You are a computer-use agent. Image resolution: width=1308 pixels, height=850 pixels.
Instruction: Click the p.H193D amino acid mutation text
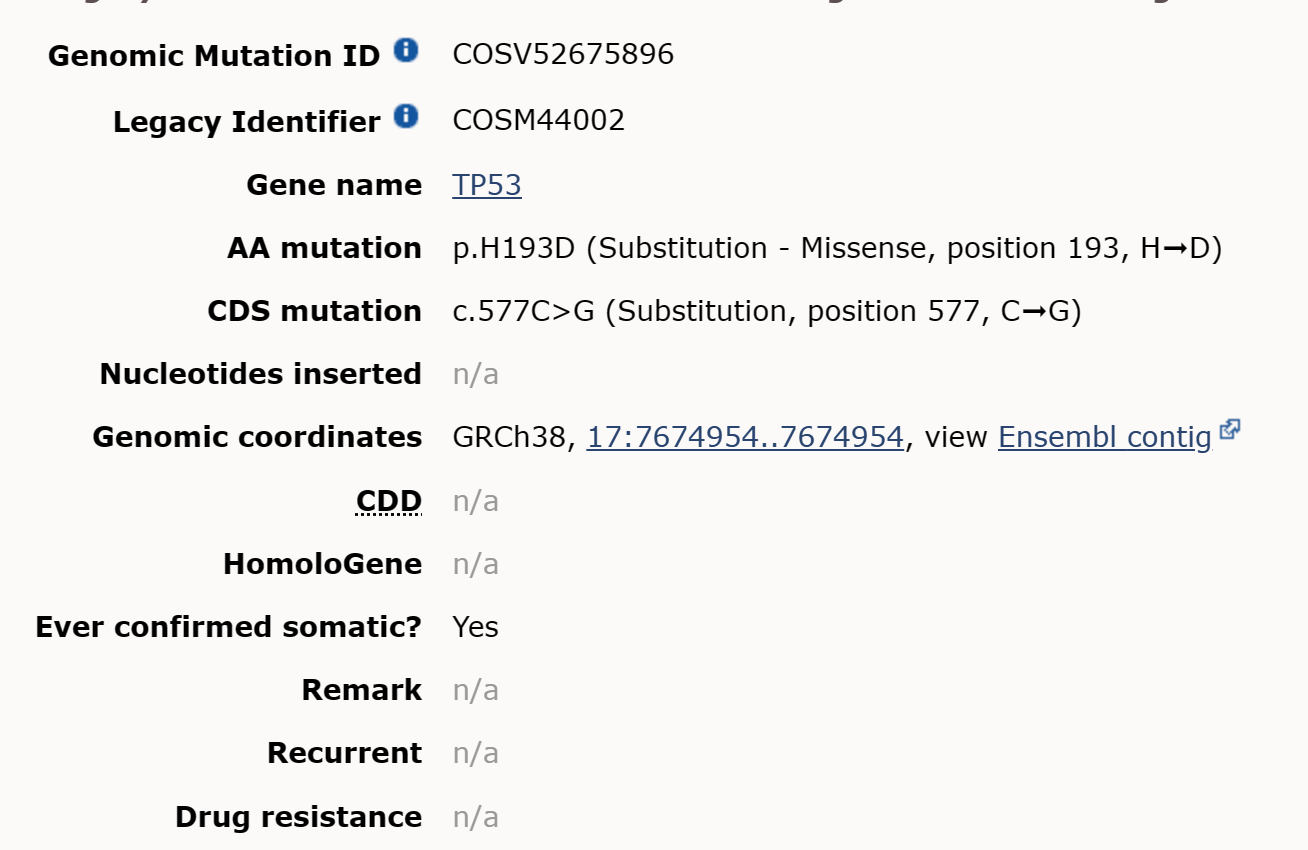514,248
